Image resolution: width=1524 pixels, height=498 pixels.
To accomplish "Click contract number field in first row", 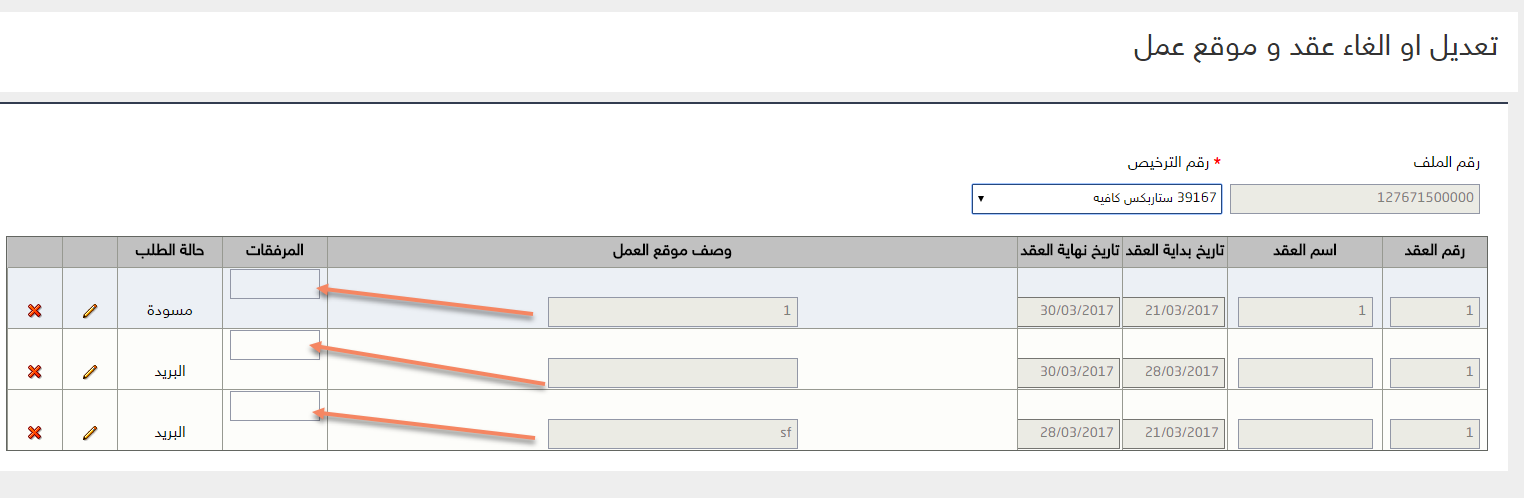I will [x=1434, y=311].
